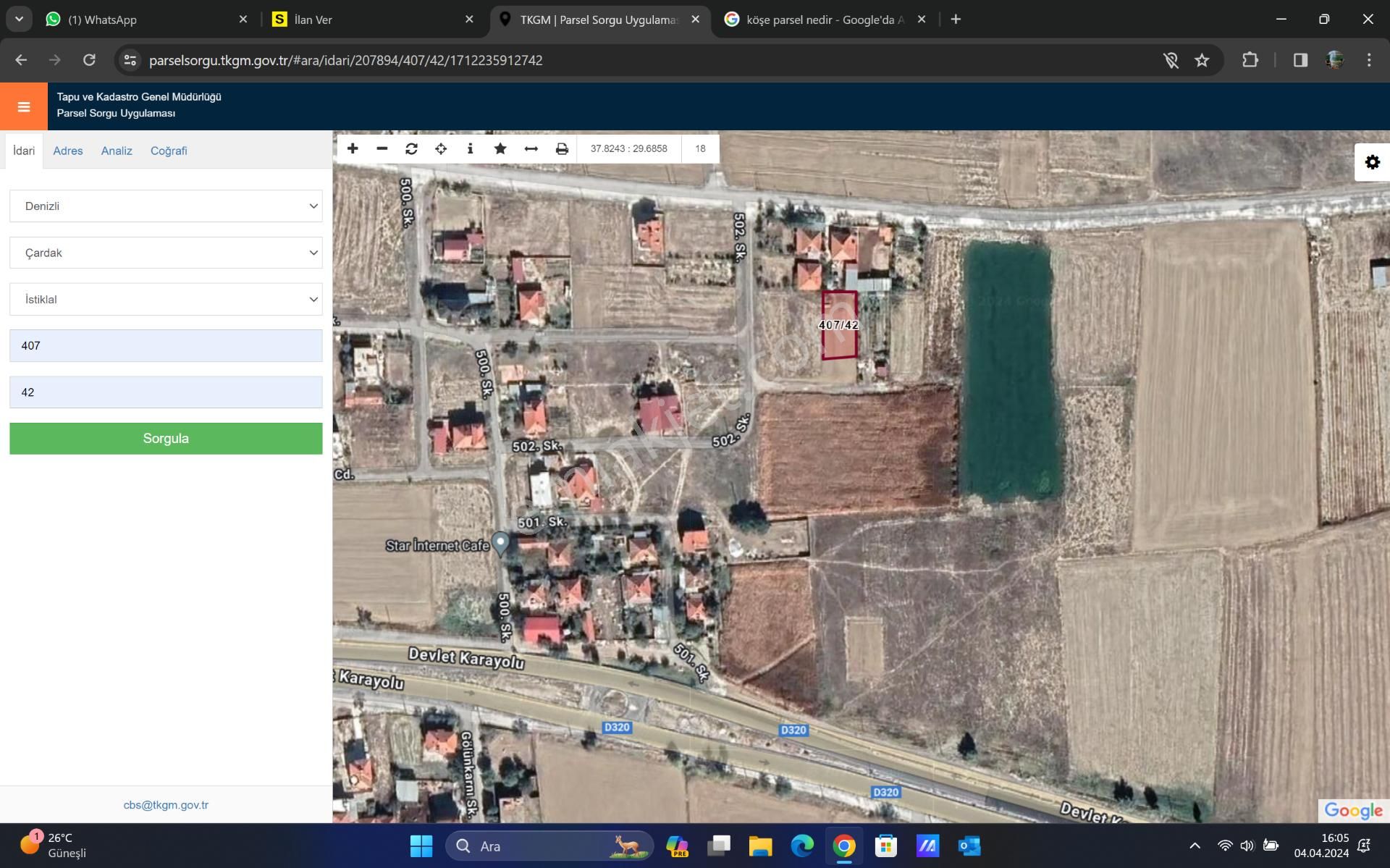
Task: Open Chrome three-dot menu
Action: click(x=1368, y=60)
